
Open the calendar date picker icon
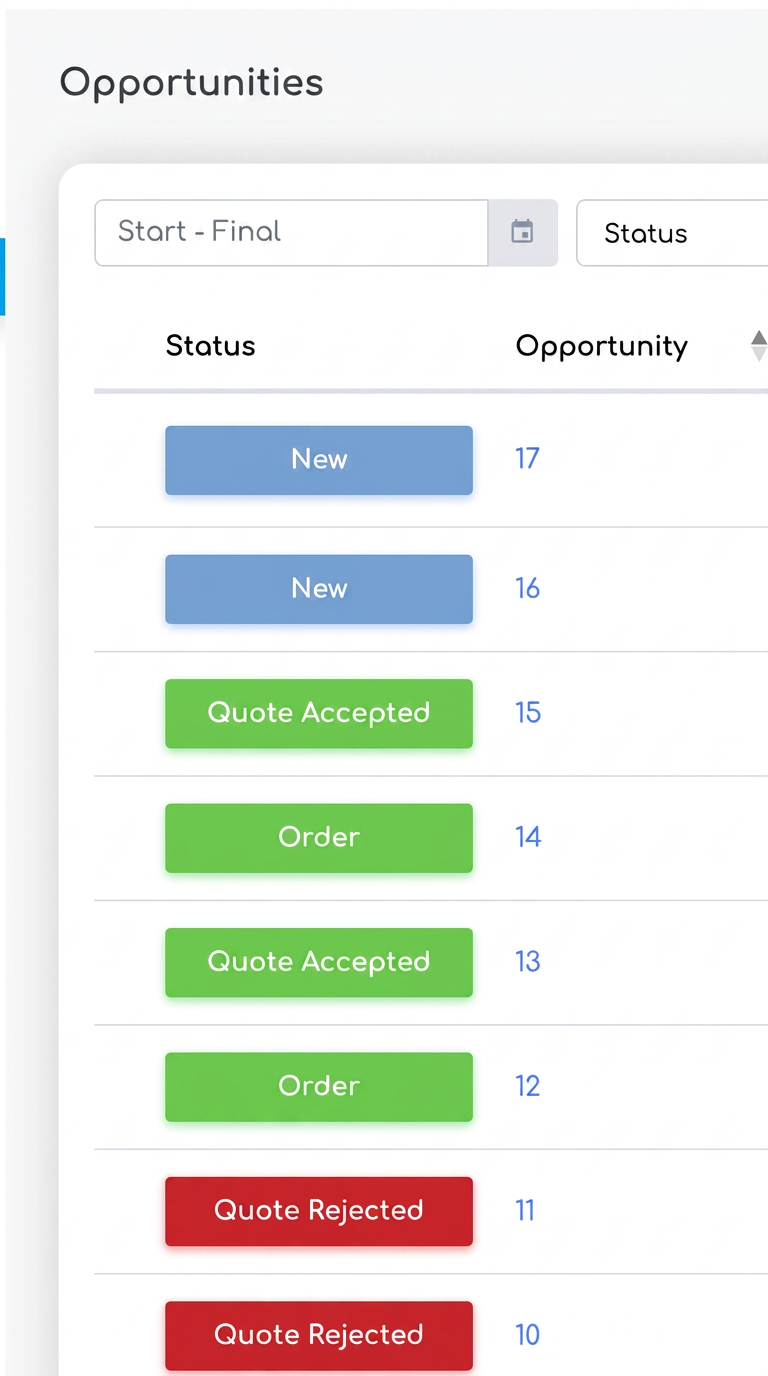pyautogui.click(x=522, y=232)
